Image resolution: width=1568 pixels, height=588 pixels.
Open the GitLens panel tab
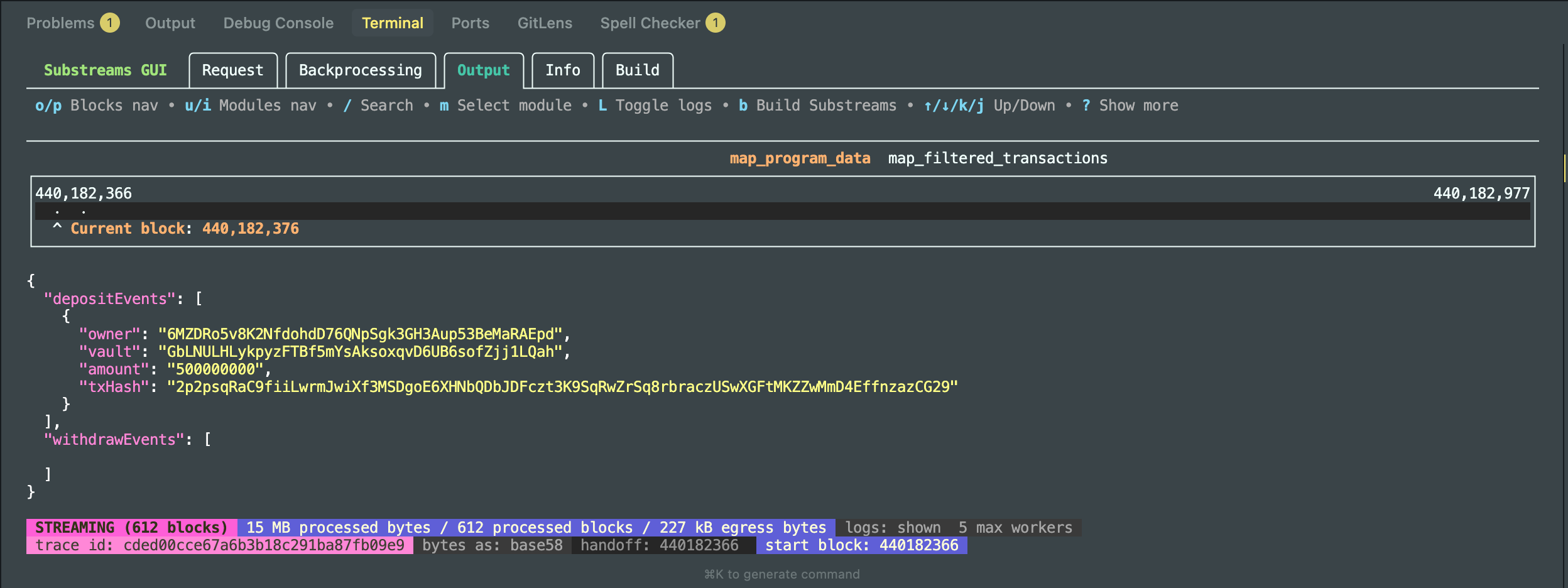click(545, 23)
